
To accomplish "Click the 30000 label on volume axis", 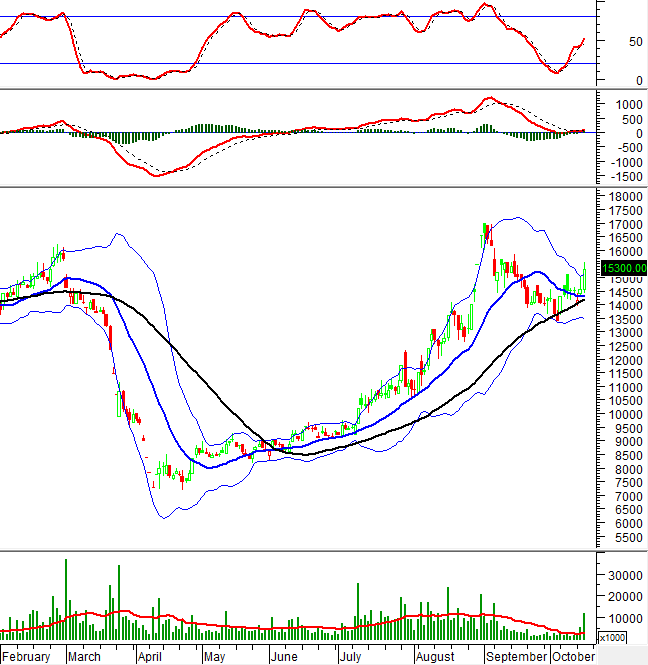I will pyautogui.click(x=623, y=575).
